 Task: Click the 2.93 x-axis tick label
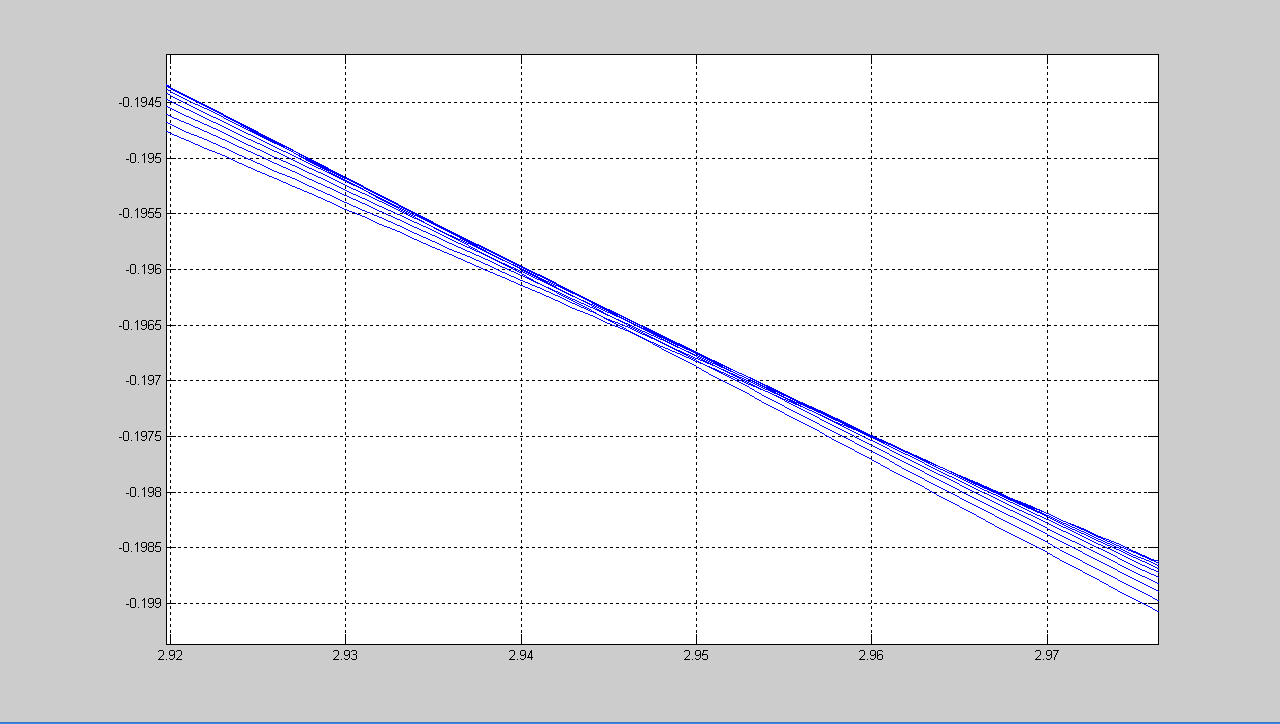pos(345,654)
